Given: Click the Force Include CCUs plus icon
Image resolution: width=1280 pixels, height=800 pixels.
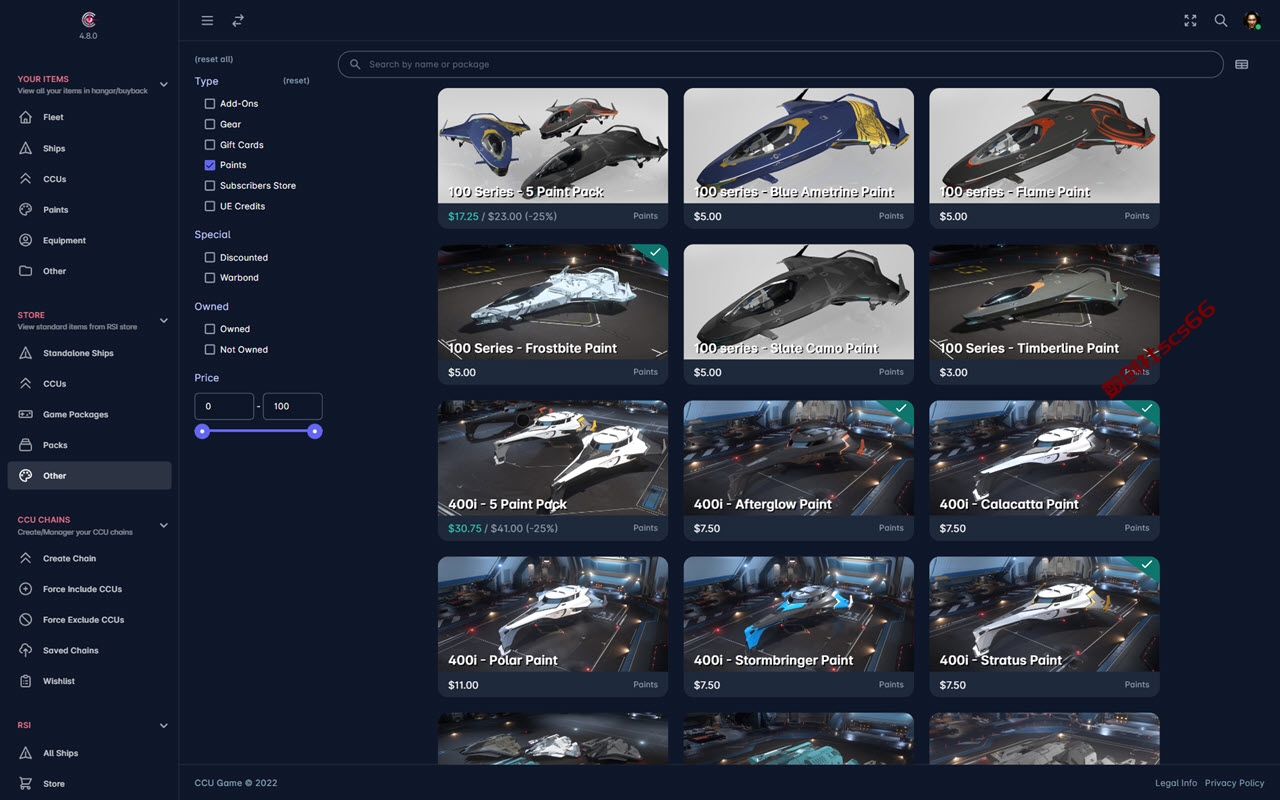Looking at the screenshot, I should 26,589.
